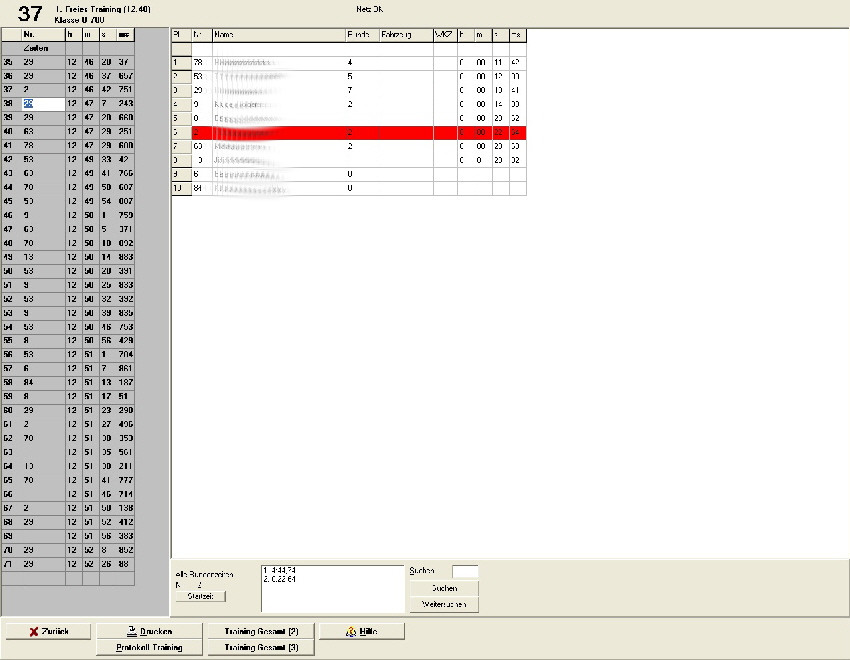Select results row for place 10, number 84
The width and height of the screenshot is (850, 660).
348,187
